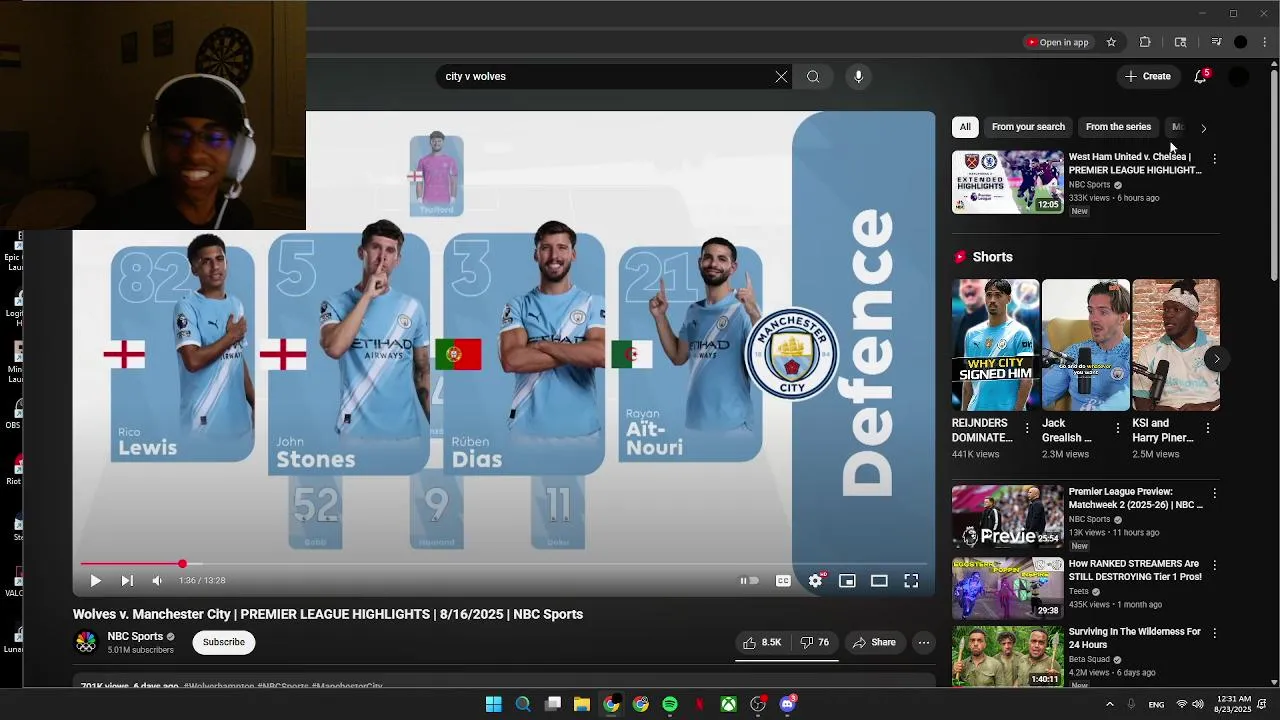Open the NBC Sports channel avatar

[x=87, y=643]
